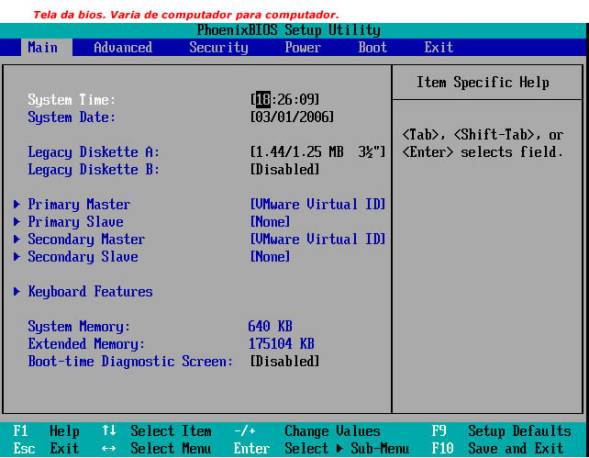Expand the Secondary Master arrow
Image resolution: width=589 pixels, height=458 pixels.
point(17,239)
